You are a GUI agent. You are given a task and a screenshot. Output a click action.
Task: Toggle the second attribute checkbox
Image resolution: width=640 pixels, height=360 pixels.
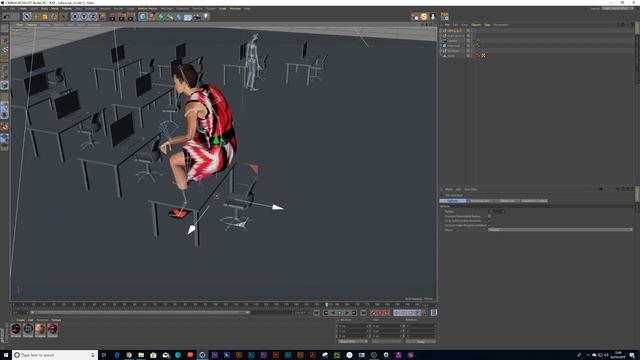489,221
